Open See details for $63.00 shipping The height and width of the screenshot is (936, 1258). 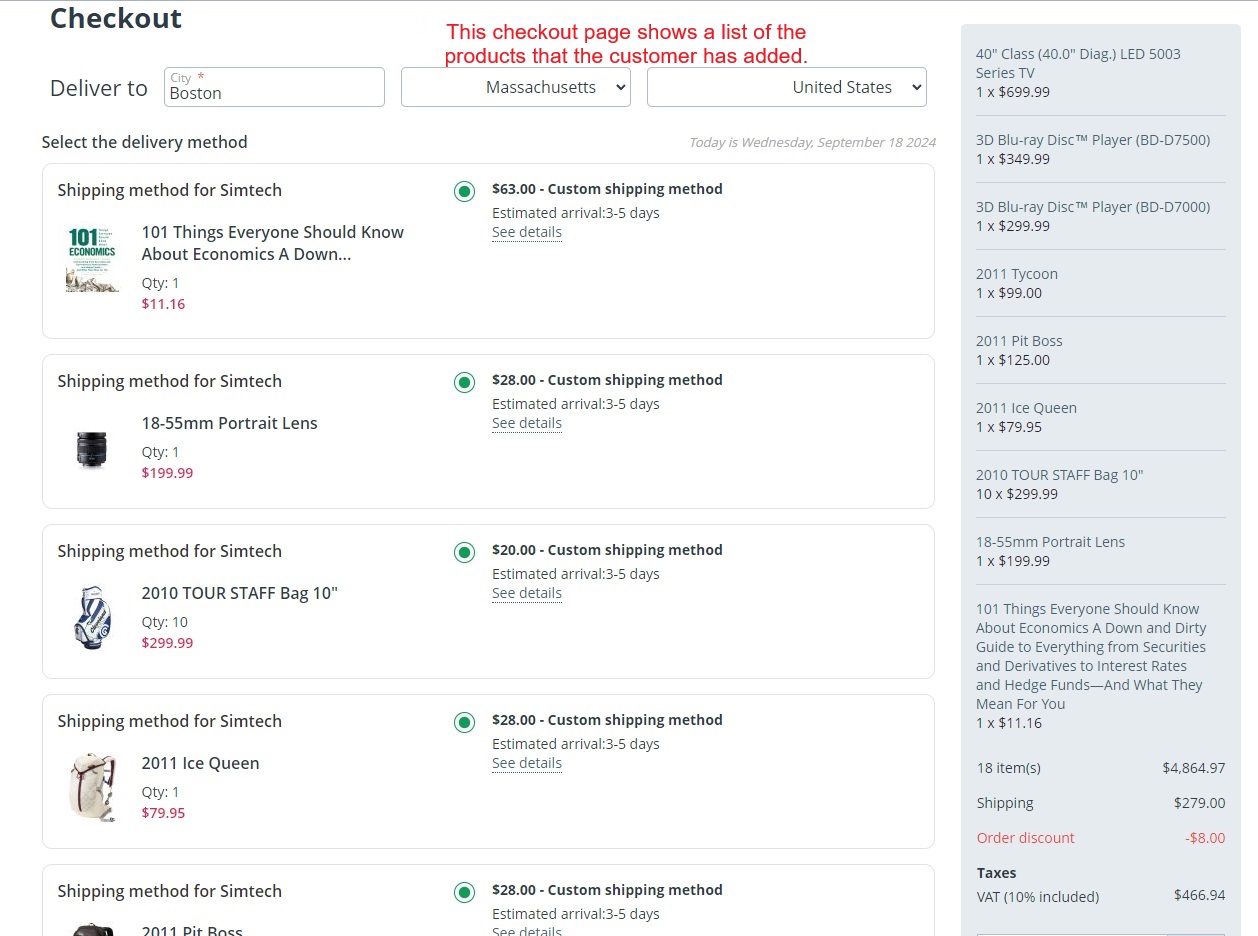527,232
